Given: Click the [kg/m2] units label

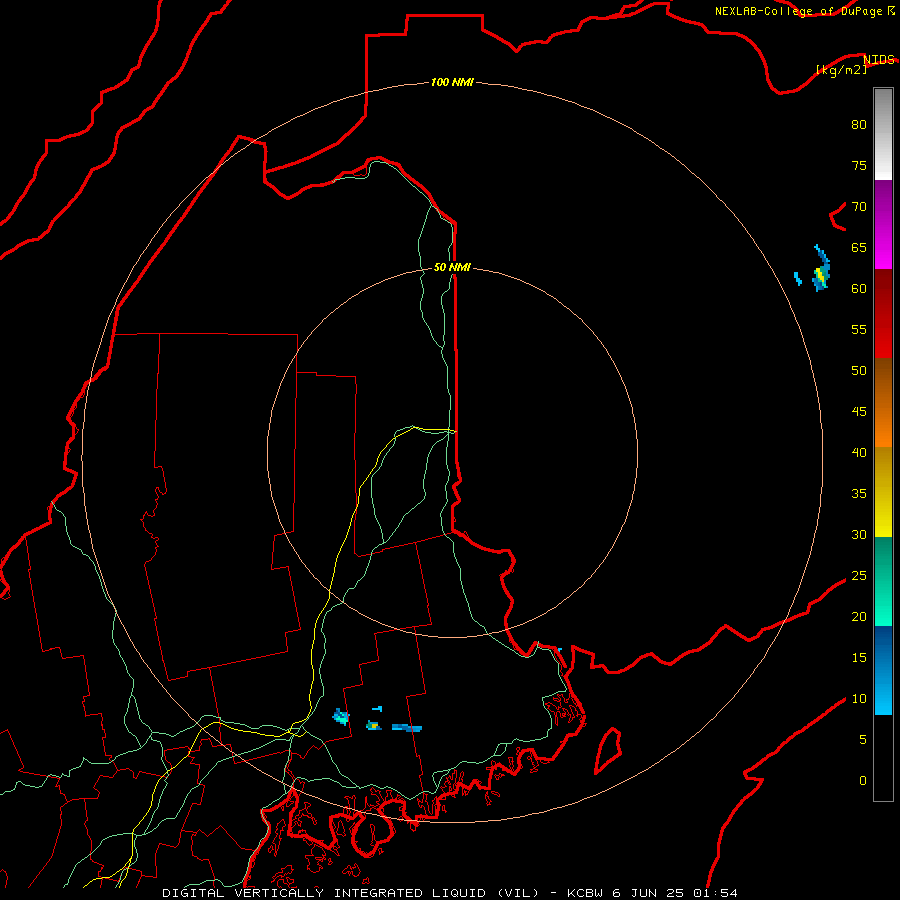Looking at the screenshot, I should pos(841,70).
